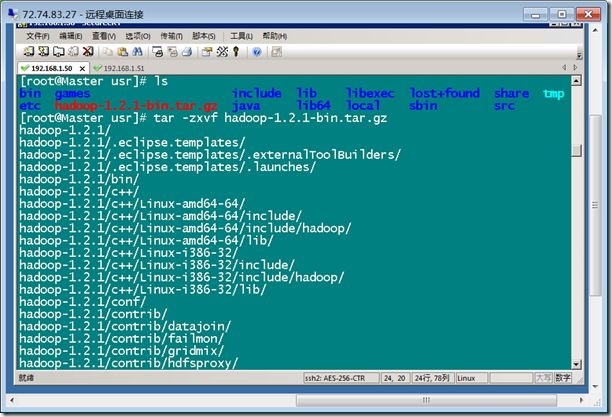Click horizontal scrollbar left arrow

pyautogui.click(x=12, y=400)
